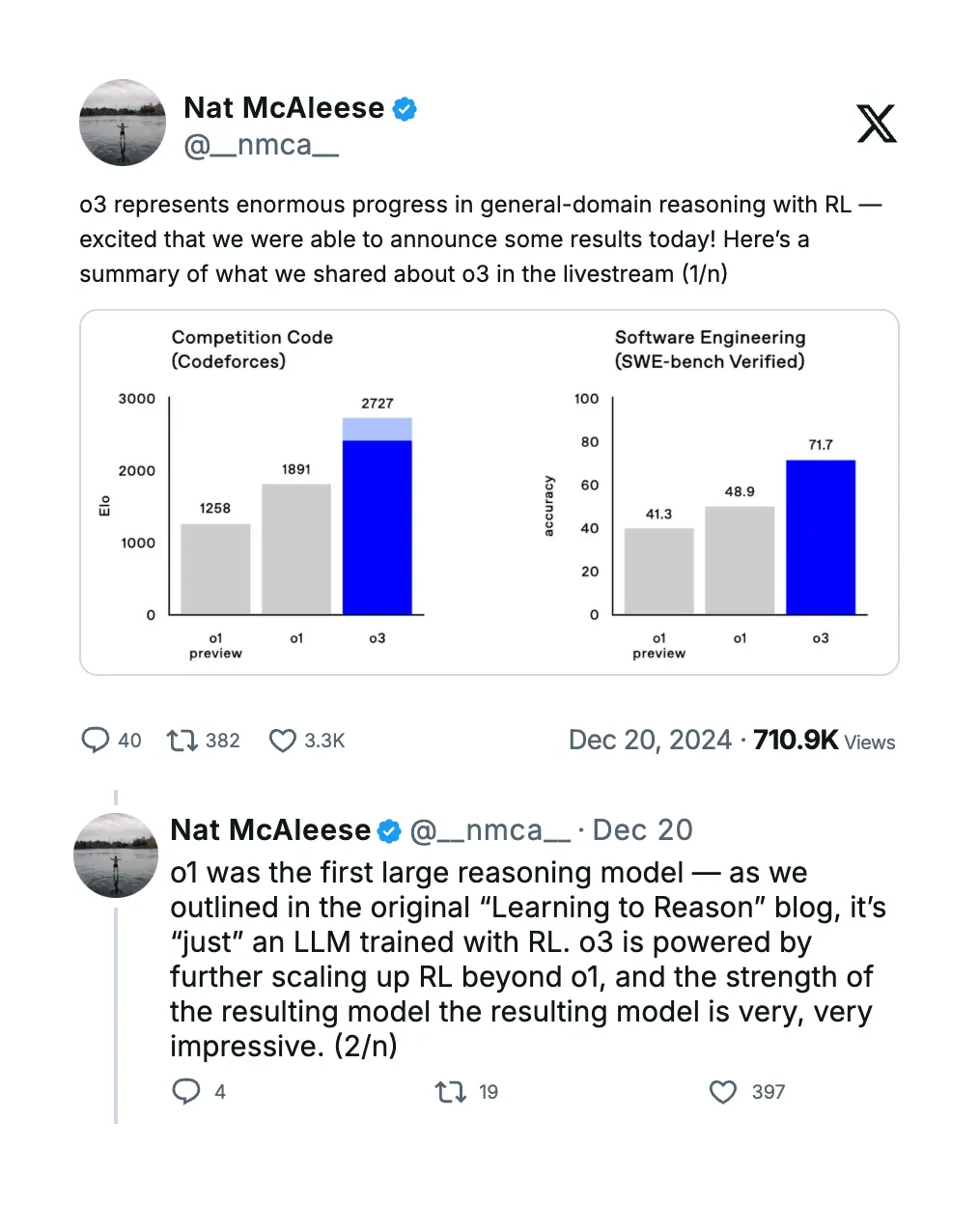This screenshot has height=1232, width=979.
Task: Reply to the second tweet via comment icon
Action: coord(185,1091)
